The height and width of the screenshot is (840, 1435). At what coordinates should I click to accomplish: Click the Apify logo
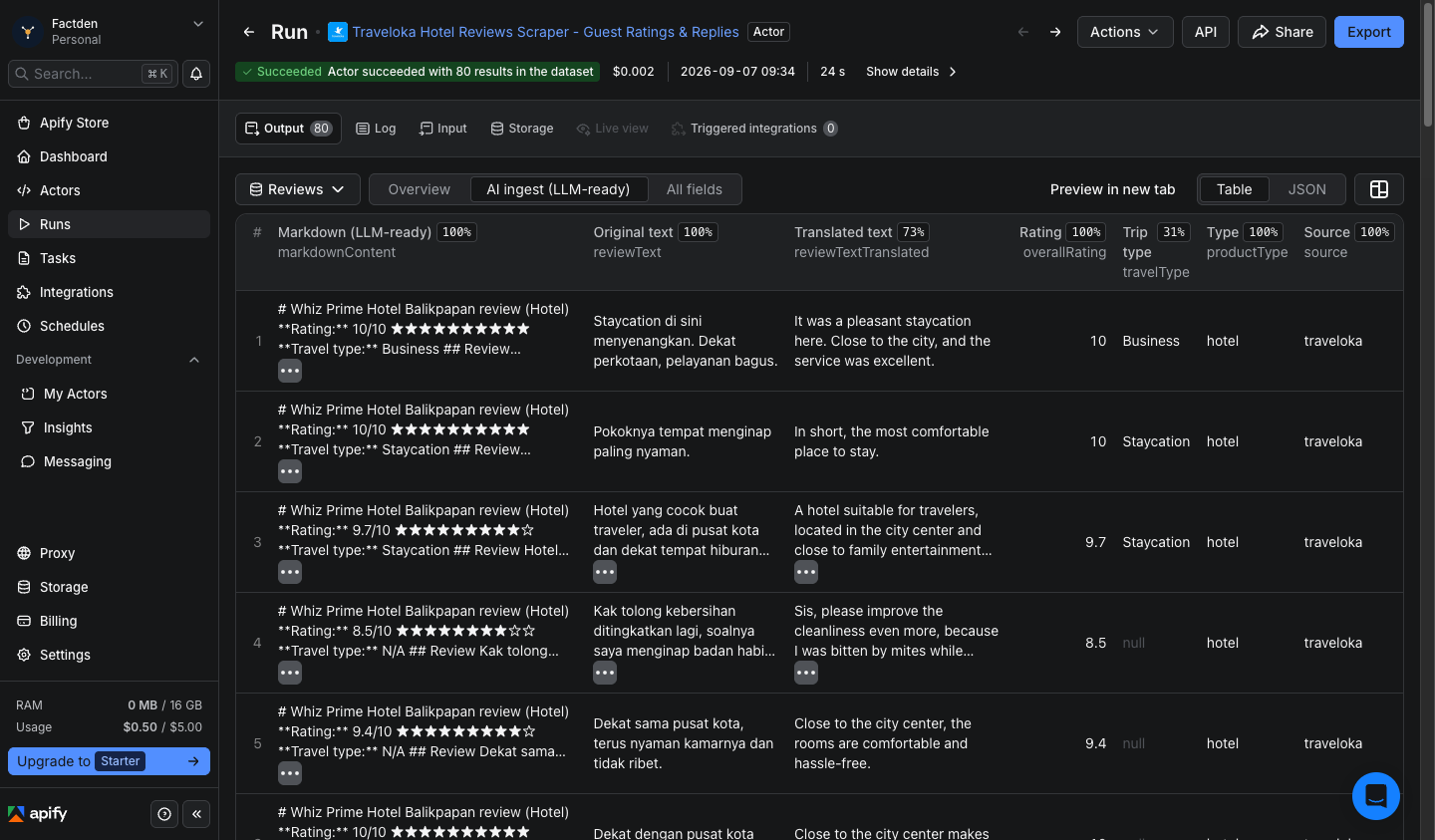pos(38,814)
